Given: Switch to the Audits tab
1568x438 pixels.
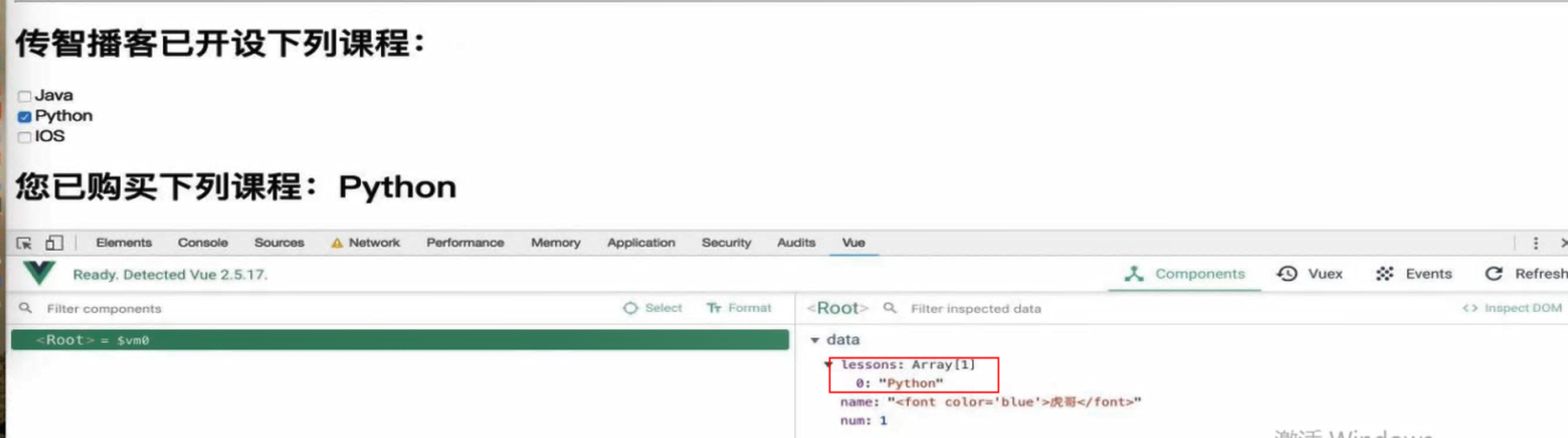Looking at the screenshot, I should point(796,242).
